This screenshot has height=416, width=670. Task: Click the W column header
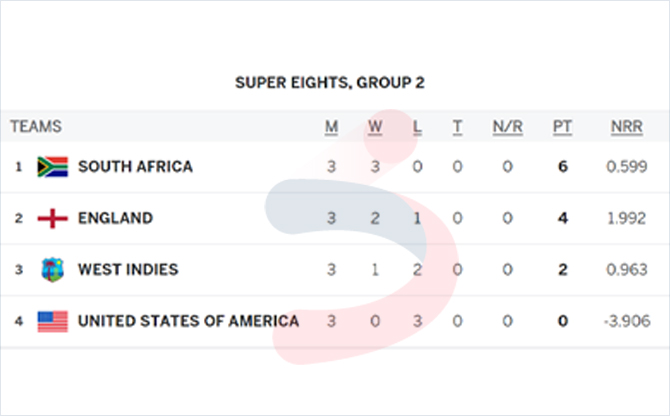pyautogui.click(x=375, y=127)
